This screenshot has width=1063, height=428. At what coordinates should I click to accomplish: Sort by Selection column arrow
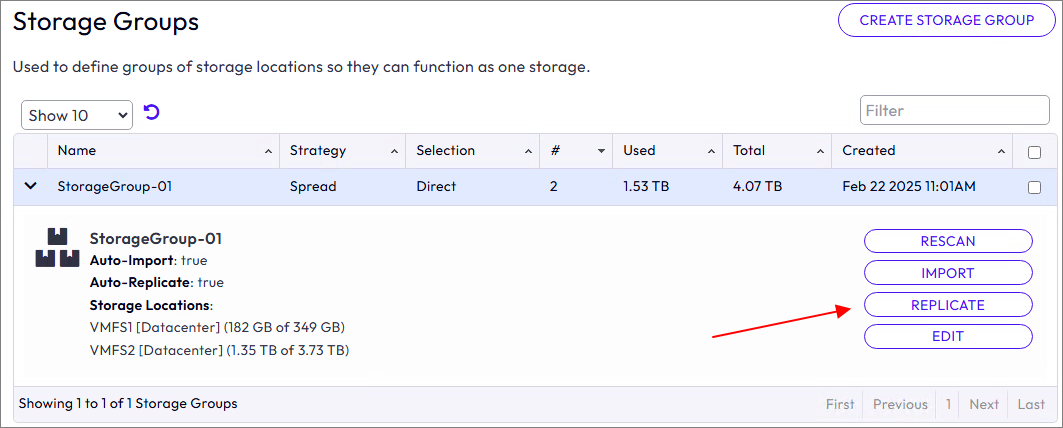[x=529, y=152]
